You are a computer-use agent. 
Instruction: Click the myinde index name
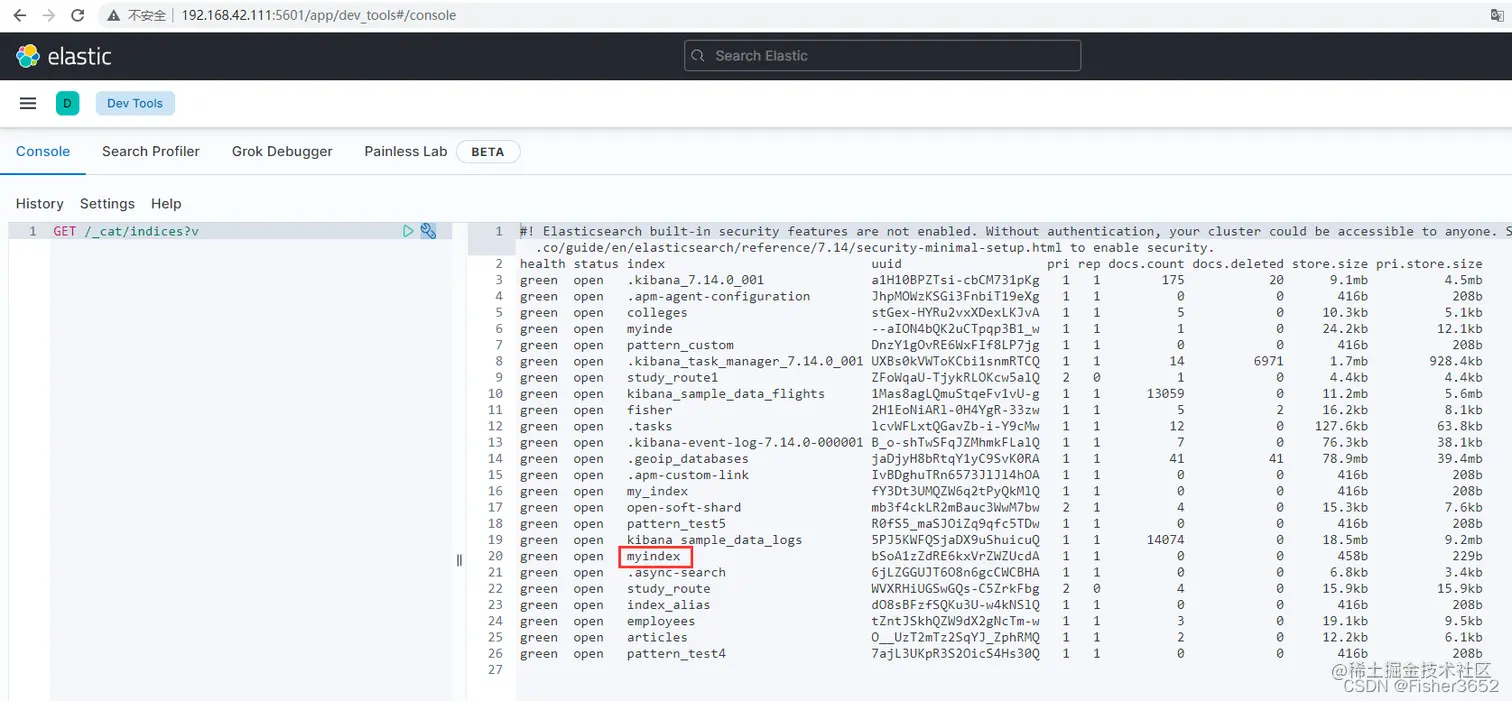(x=650, y=328)
